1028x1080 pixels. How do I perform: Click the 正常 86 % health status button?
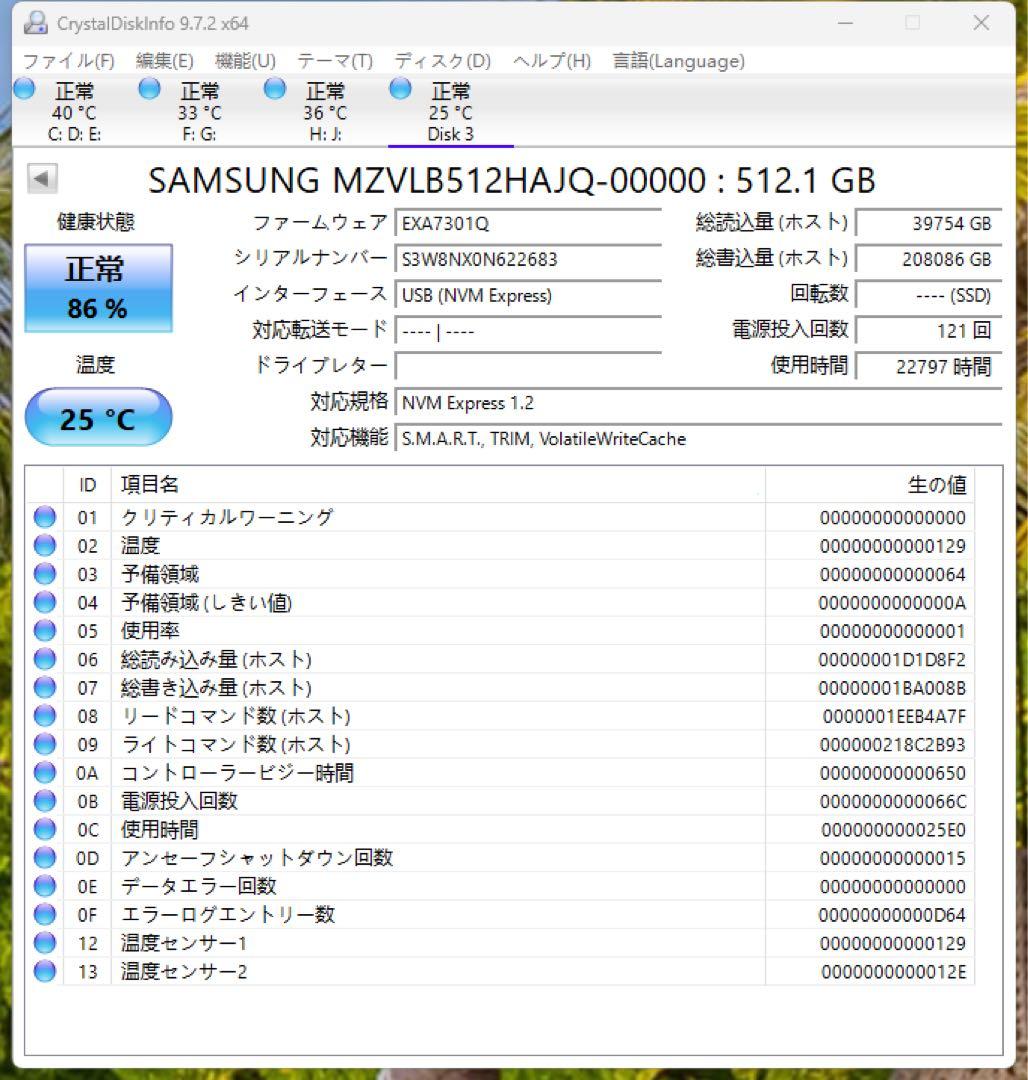click(98, 288)
